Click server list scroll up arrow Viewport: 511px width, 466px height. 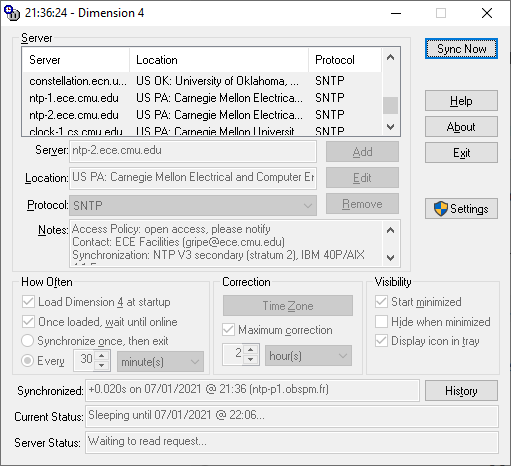tap(390, 57)
